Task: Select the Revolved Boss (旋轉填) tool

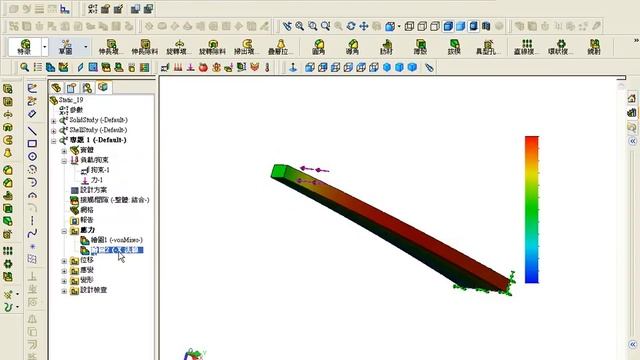Action: point(179,47)
